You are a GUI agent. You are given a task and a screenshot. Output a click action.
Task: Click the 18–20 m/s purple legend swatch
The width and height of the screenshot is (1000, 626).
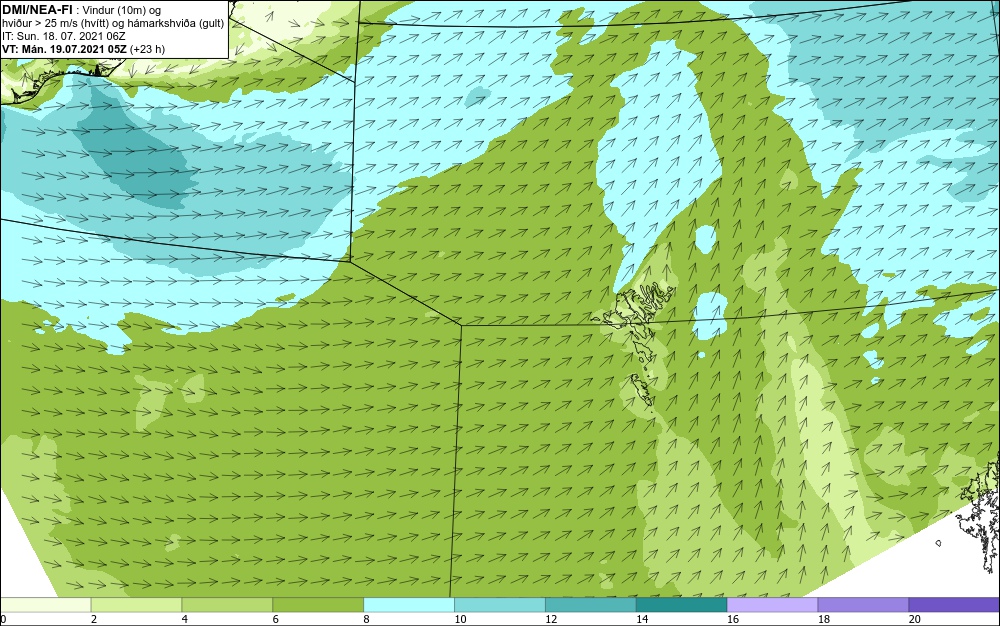coord(864,605)
